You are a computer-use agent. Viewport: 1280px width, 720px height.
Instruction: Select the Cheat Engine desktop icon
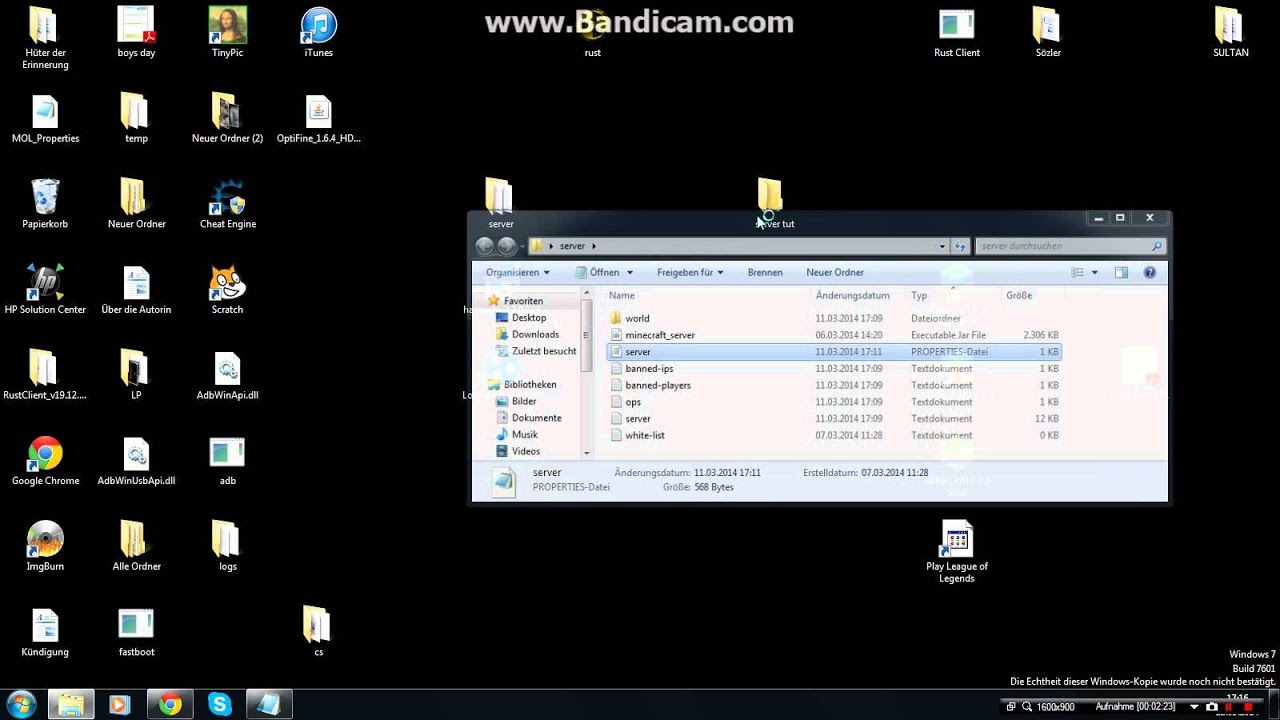click(x=228, y=204)
